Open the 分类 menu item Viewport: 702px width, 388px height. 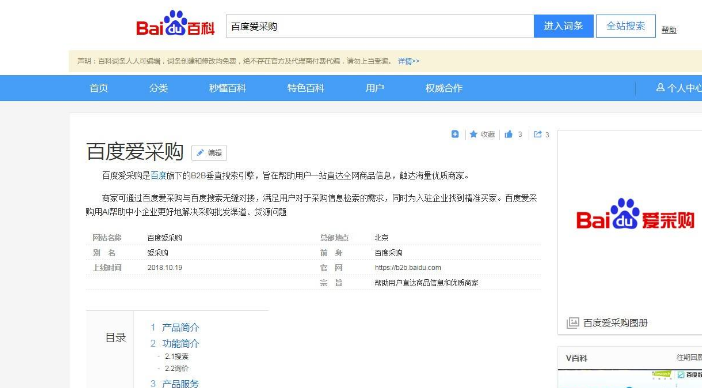pyautogui.click(x=158, y=88)
